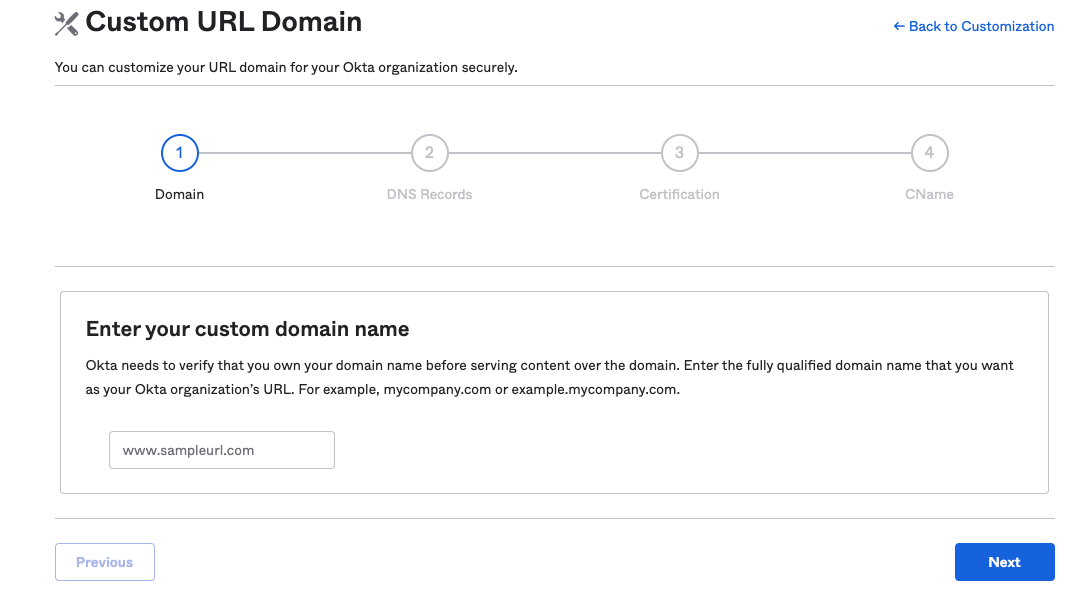Jump to the step 2 circle
The width and height of the screenshot is (1088, 616).
click(x=430, y=153)
